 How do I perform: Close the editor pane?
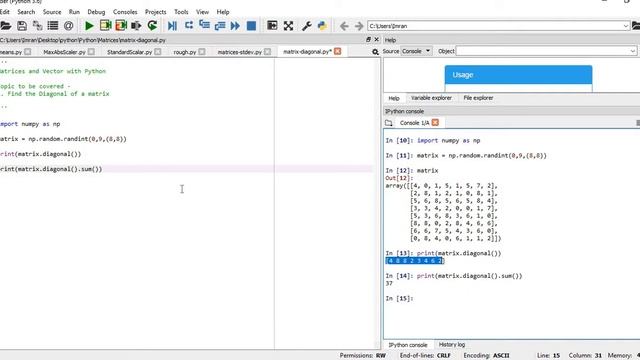pos(376,40)
